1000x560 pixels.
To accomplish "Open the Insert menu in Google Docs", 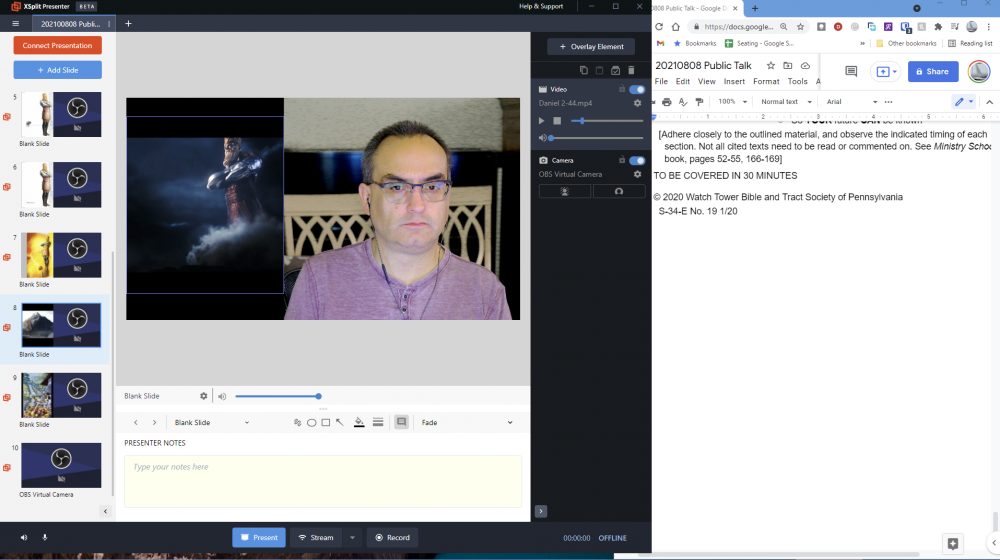I will tap(734, 82).
